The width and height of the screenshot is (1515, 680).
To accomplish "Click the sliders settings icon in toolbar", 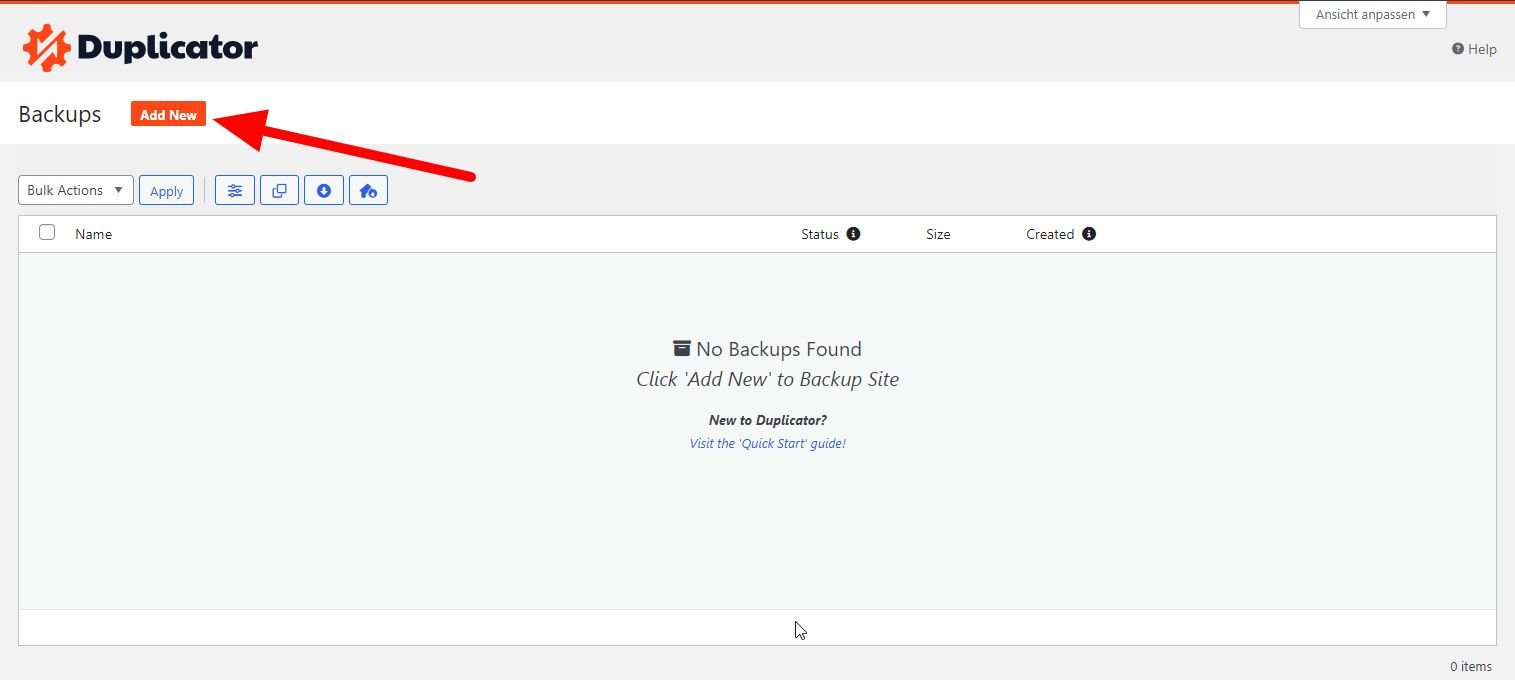I will (x=235, y=190).
